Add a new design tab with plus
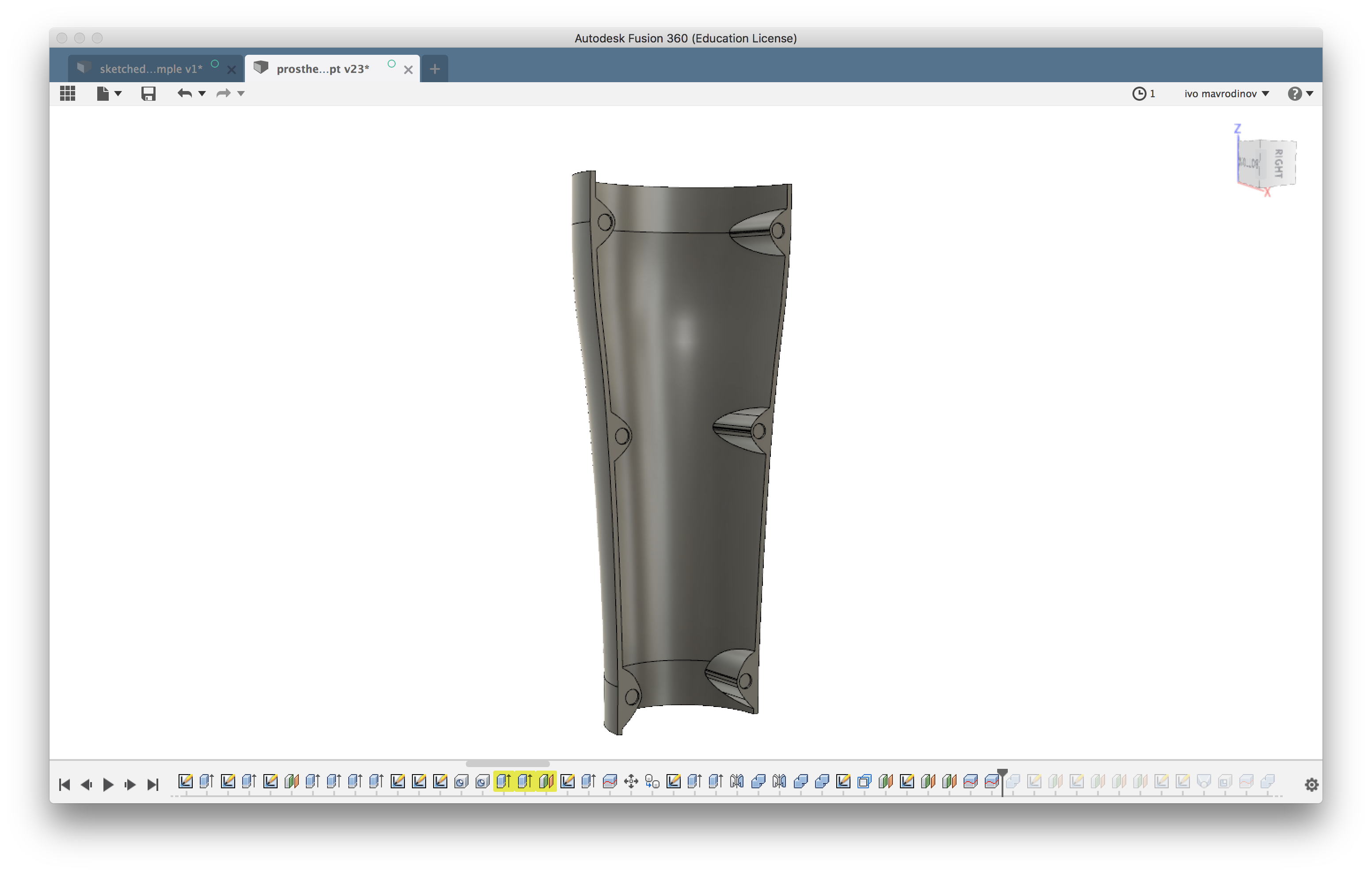 435,69
